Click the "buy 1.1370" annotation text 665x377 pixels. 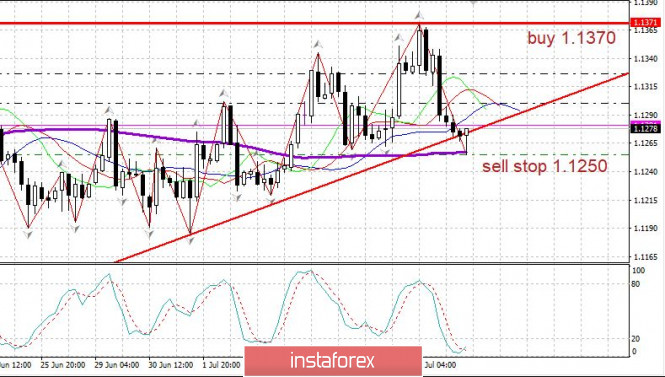pyautogui.click(x=571, y=39)
